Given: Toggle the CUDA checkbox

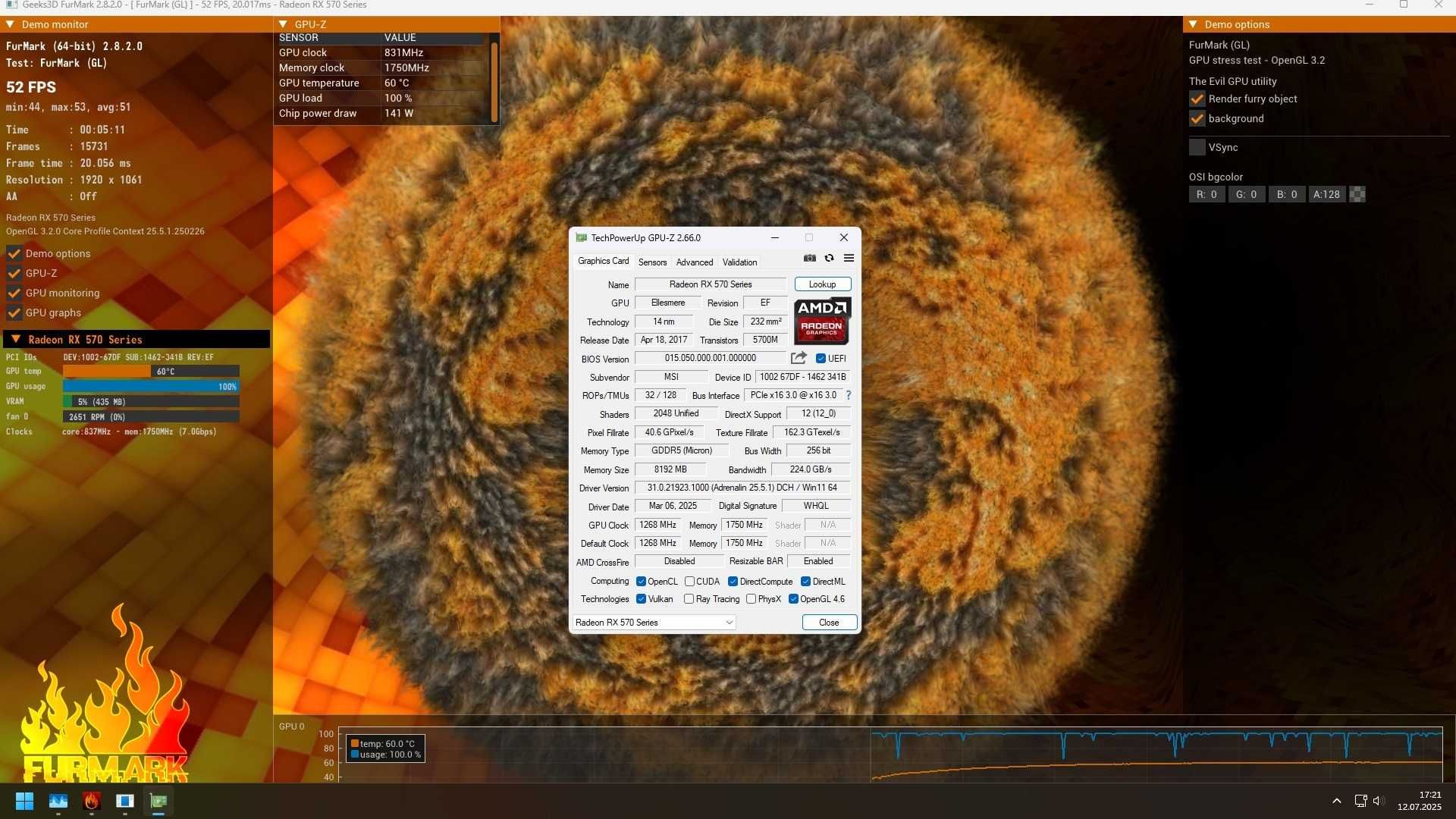Looking at the screenshot, I should 689,582.
